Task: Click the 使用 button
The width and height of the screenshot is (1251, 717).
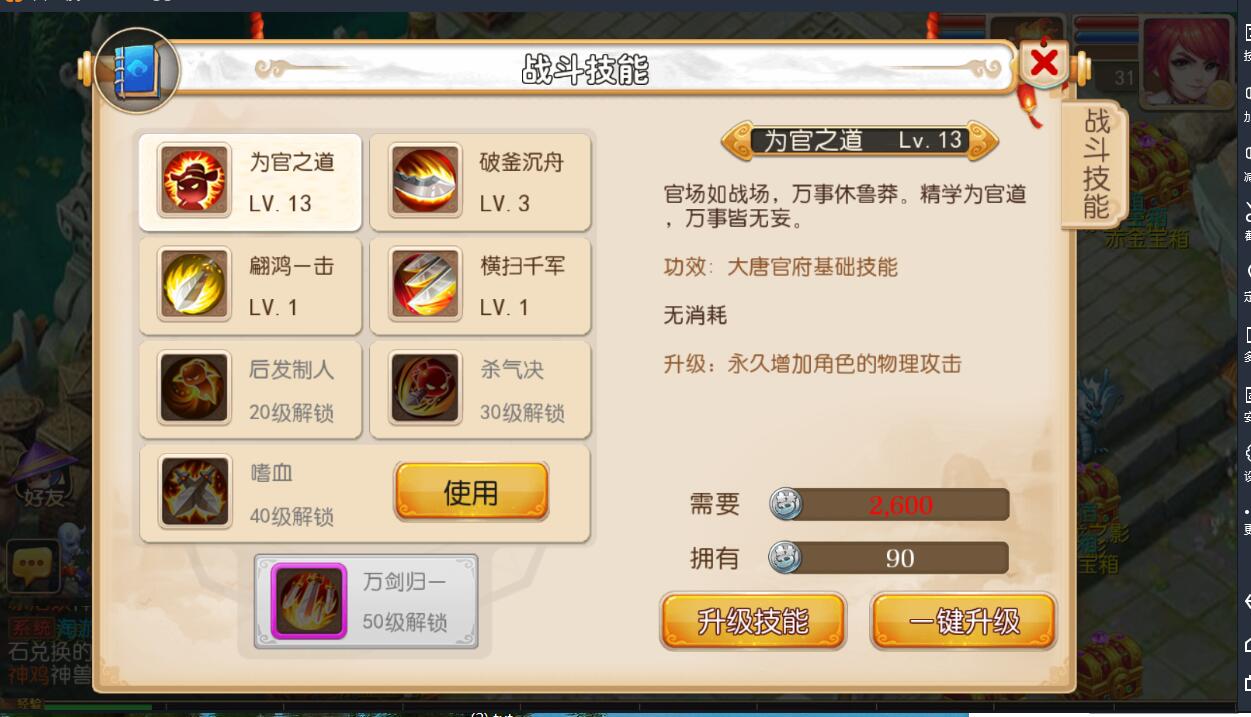Action: [471, 492]
